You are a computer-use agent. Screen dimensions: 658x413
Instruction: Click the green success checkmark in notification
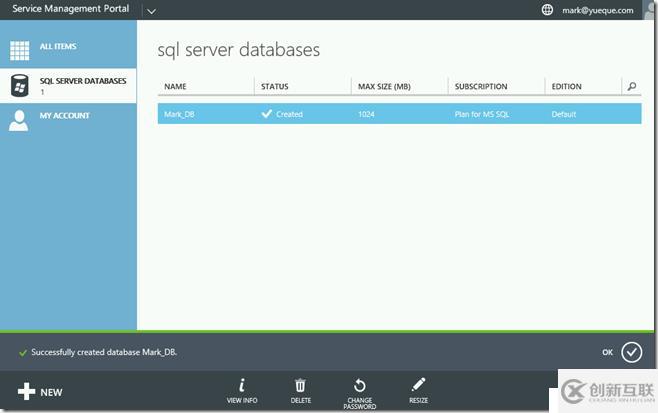click(23, 353)
